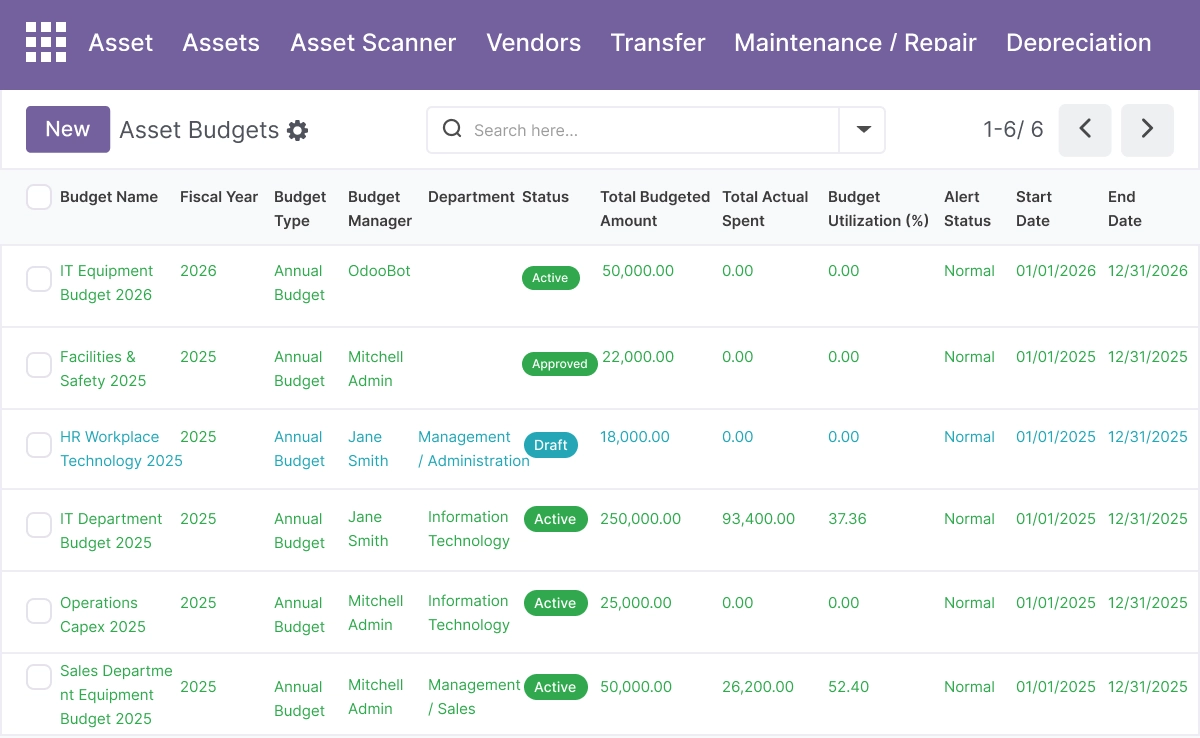Viewport: 1200px width, 738px height.
Task: Open the search options dropdown arrow
Action: point(863,130)
